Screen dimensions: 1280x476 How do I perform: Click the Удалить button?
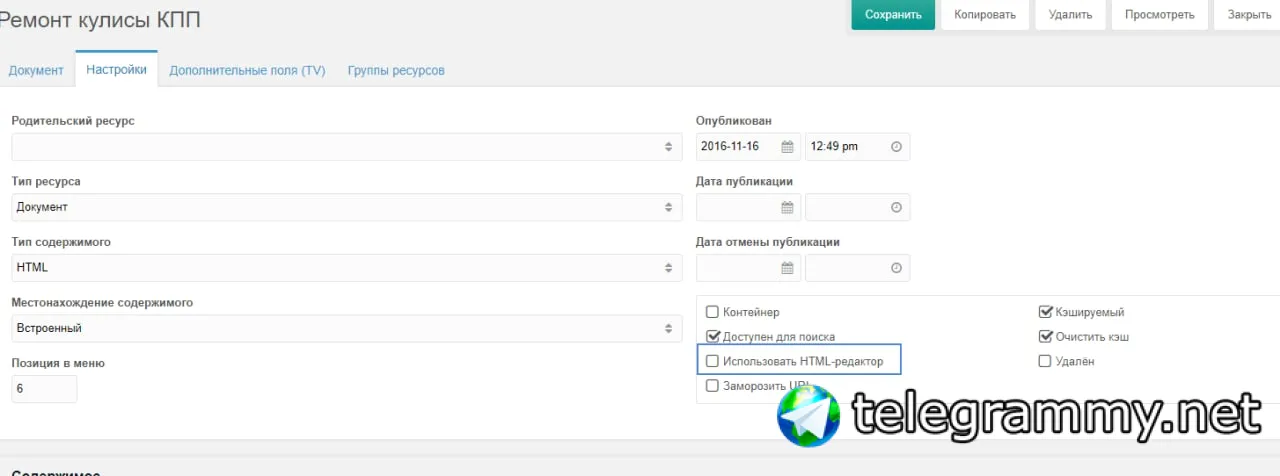pos(1070,15)
